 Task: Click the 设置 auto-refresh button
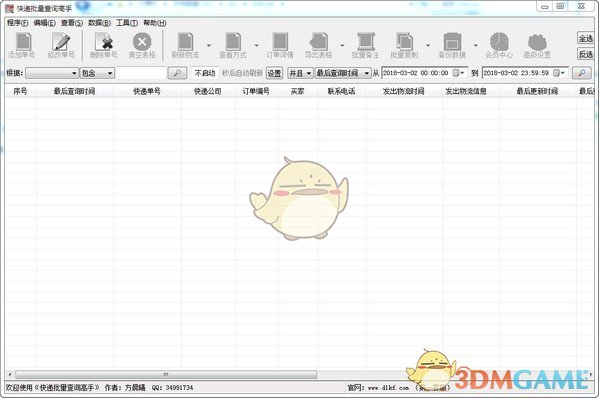click(x=274, y=73)
